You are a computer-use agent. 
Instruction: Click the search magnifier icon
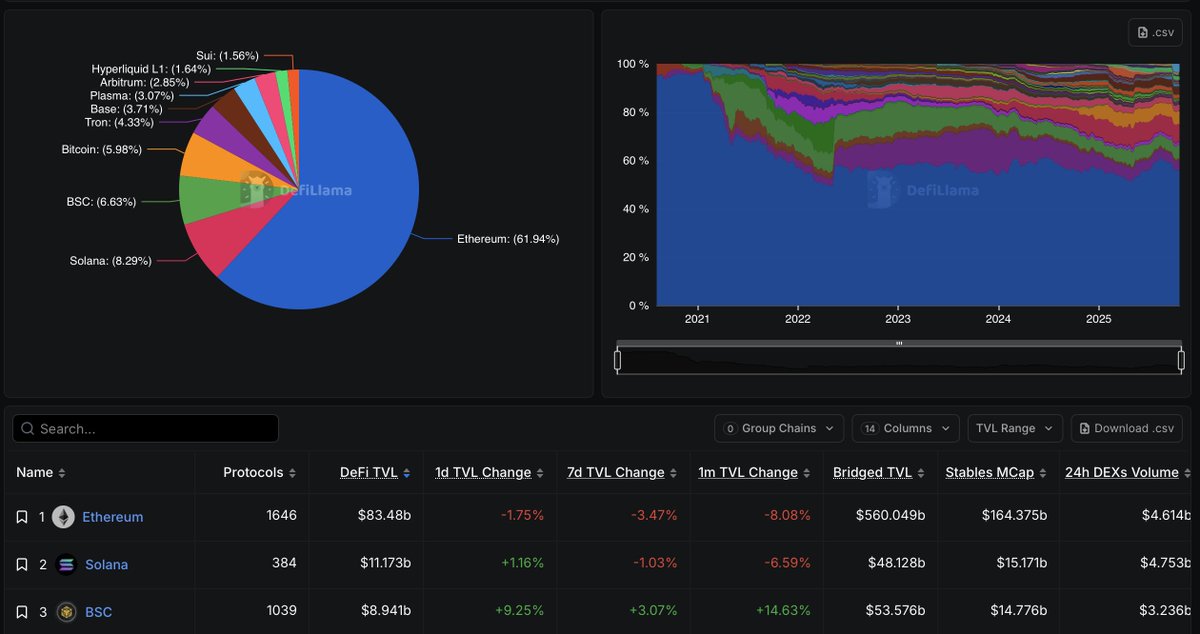click(x=25, y=428)
